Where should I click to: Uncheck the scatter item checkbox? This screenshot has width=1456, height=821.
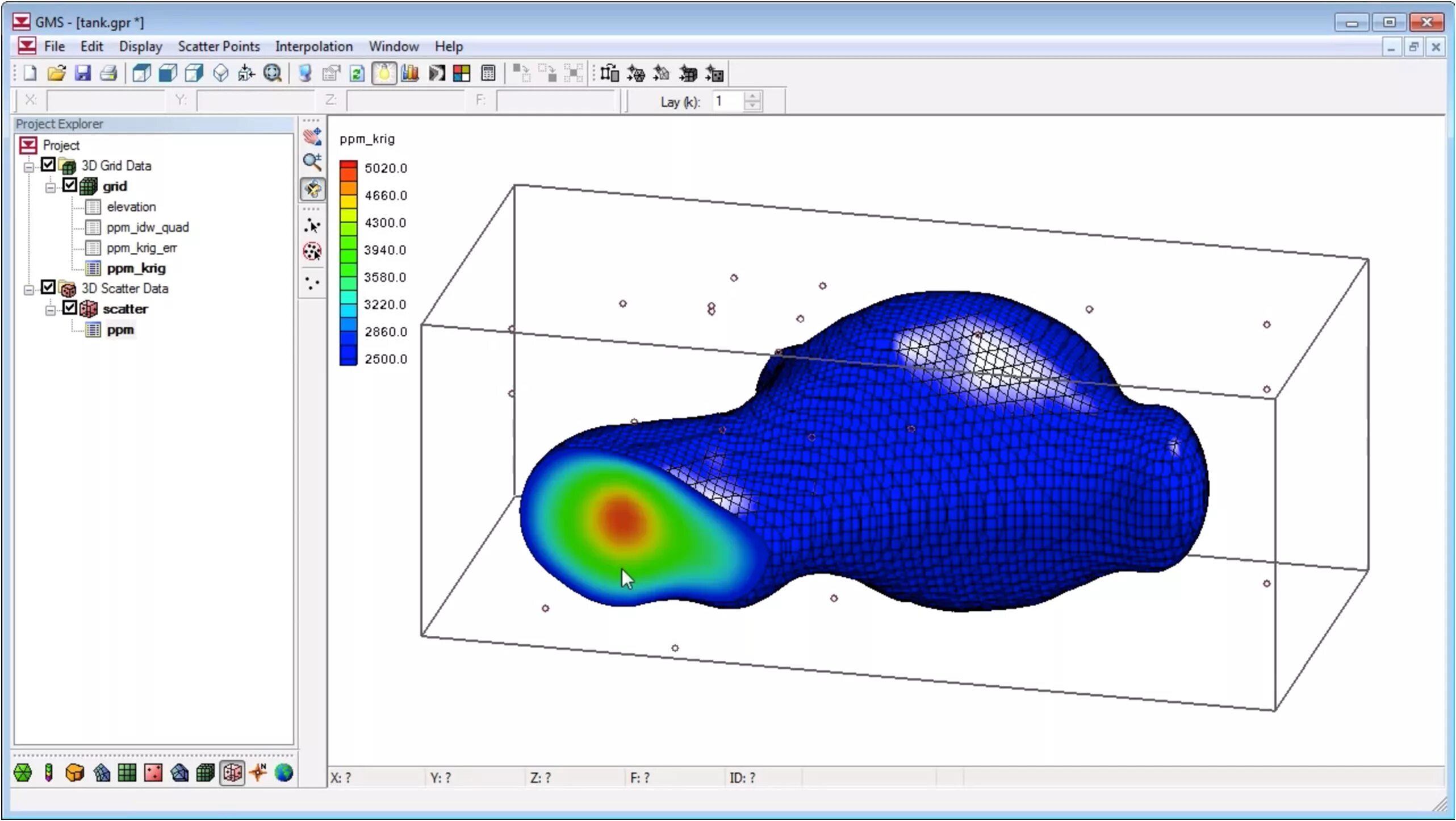click(70, 308)
